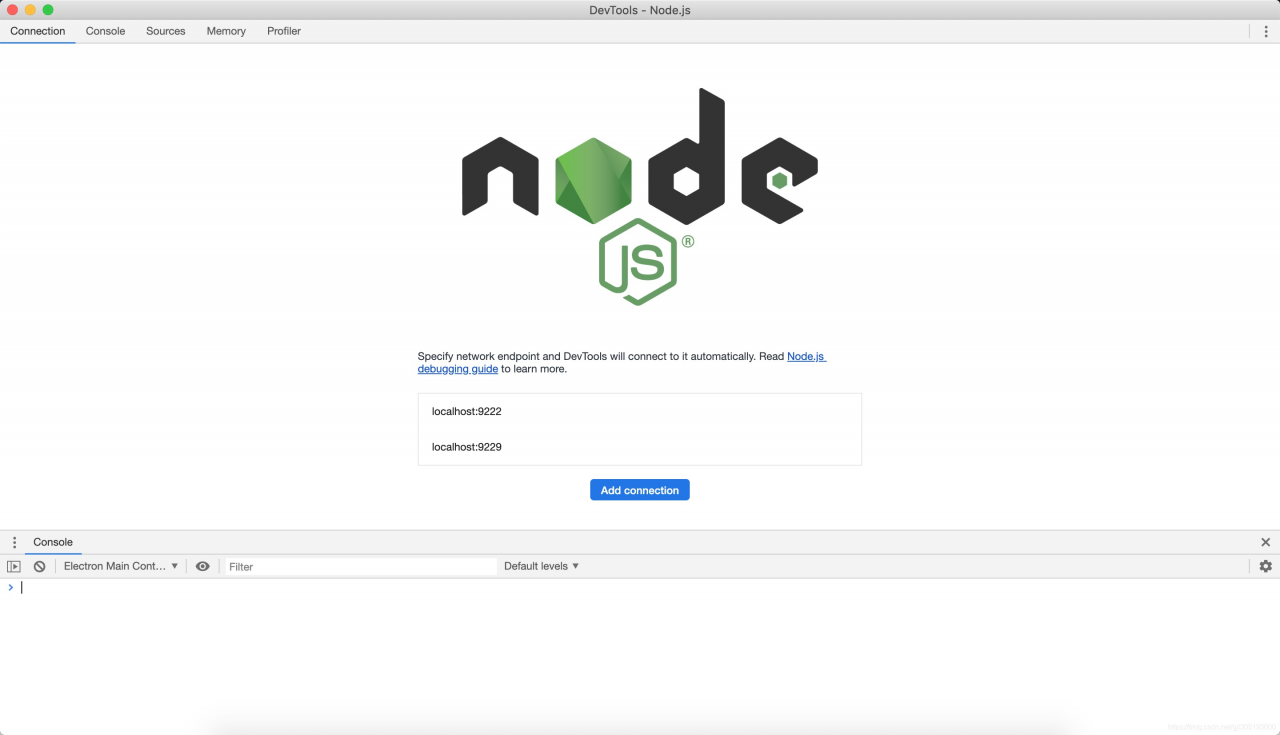Toggle the live expression eye icon

coord(203,566)
